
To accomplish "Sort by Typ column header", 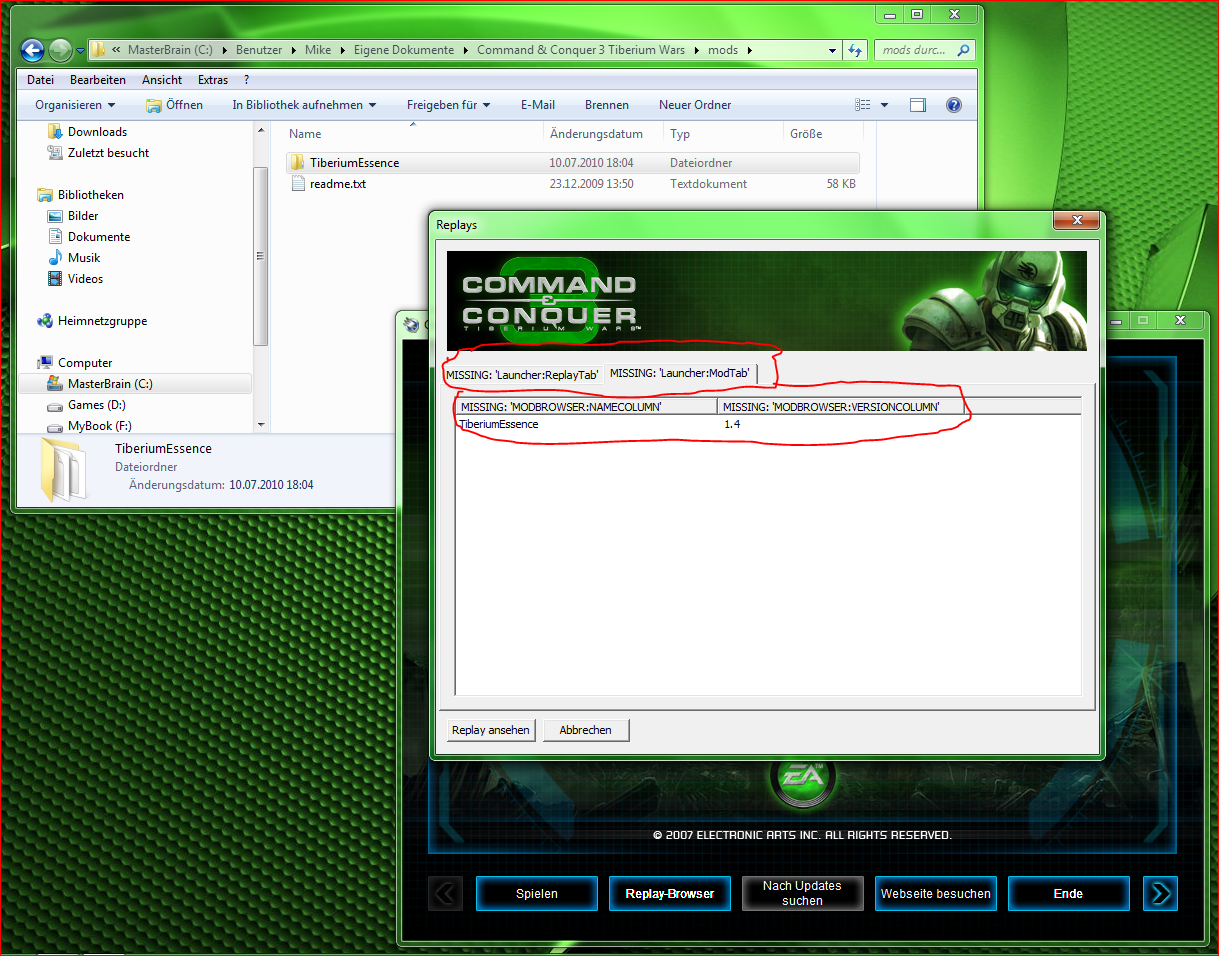I will coord(724,134).
